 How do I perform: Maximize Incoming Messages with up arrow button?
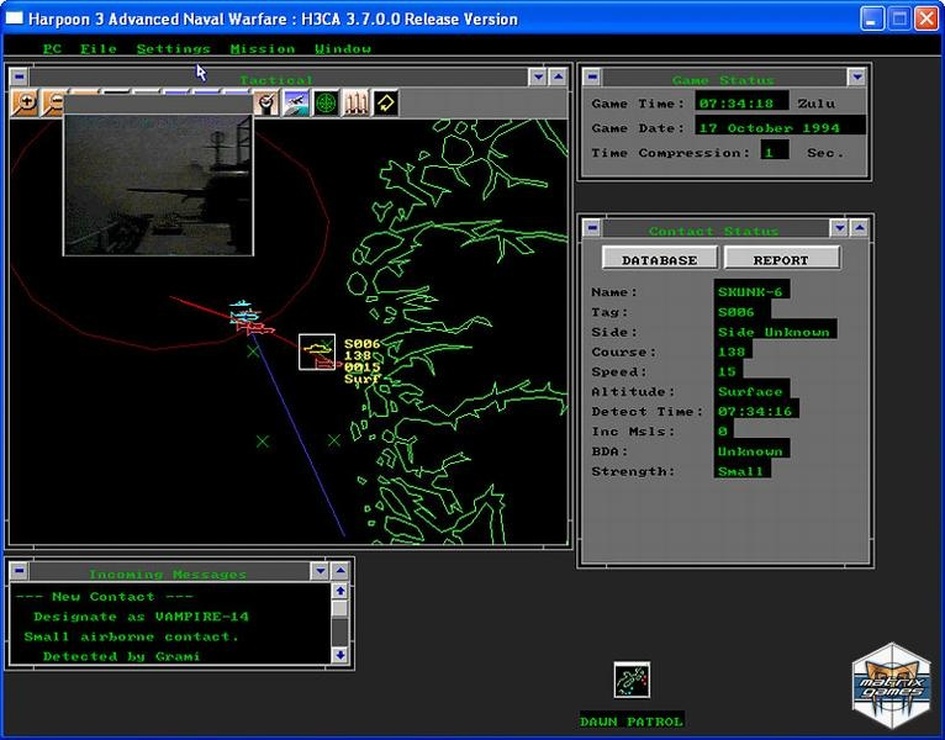[x=340, y=571]
